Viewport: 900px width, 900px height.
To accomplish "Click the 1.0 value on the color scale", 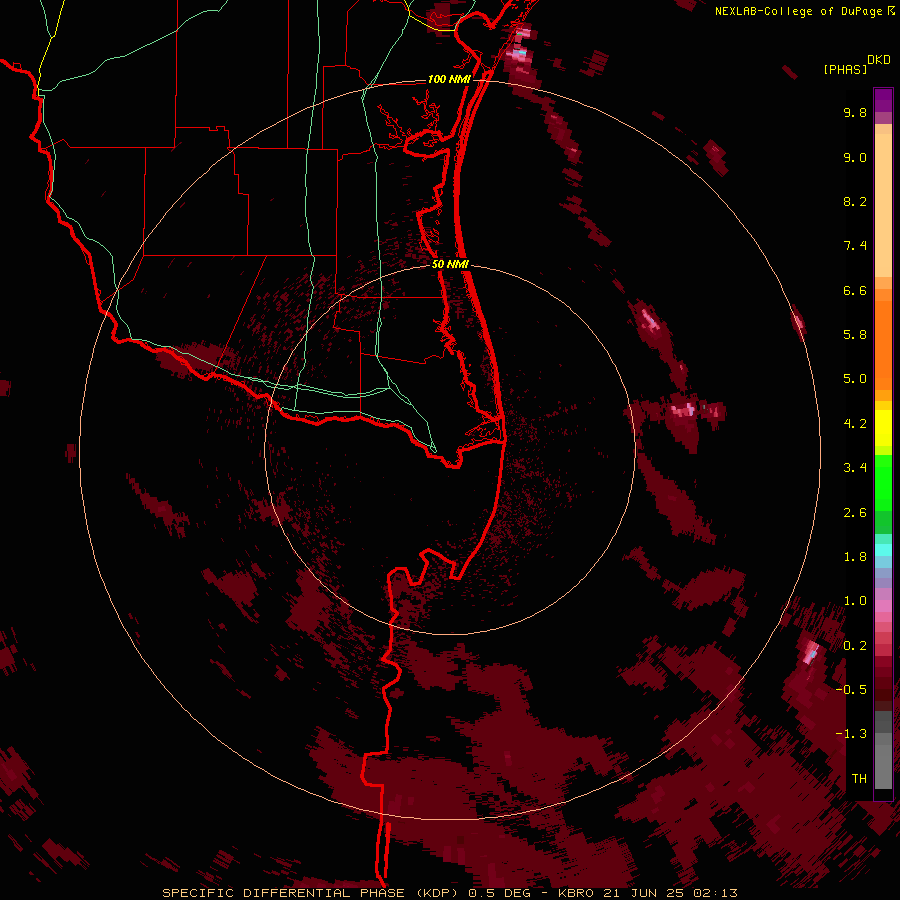I will (x=855, y=601).
